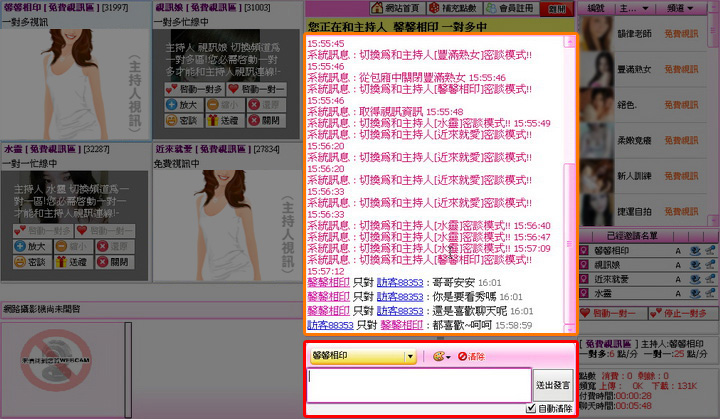Expand the 主 host filter dropdown
This screenshot has height=419, width=720.
(632, 8)
